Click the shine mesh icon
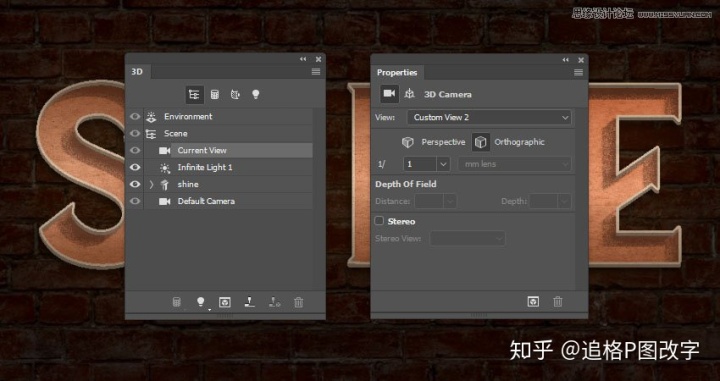720x381 pixels. click(x=164, y=185)
